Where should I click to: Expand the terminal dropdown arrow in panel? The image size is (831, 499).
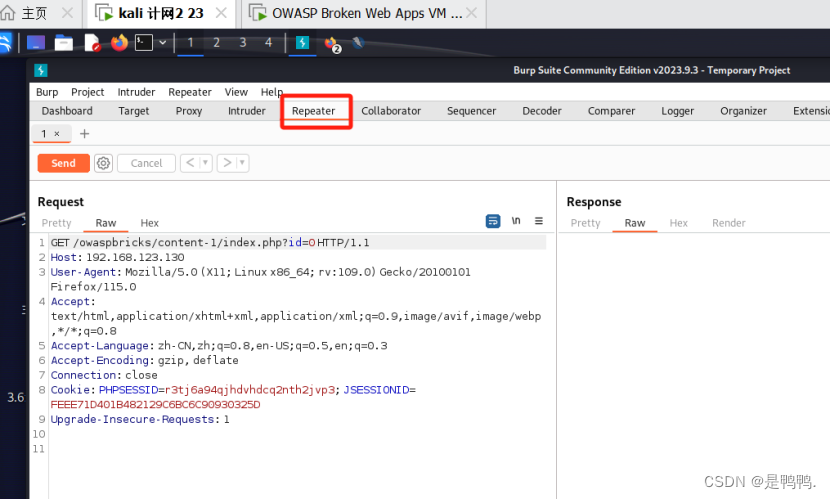point(163,42)
